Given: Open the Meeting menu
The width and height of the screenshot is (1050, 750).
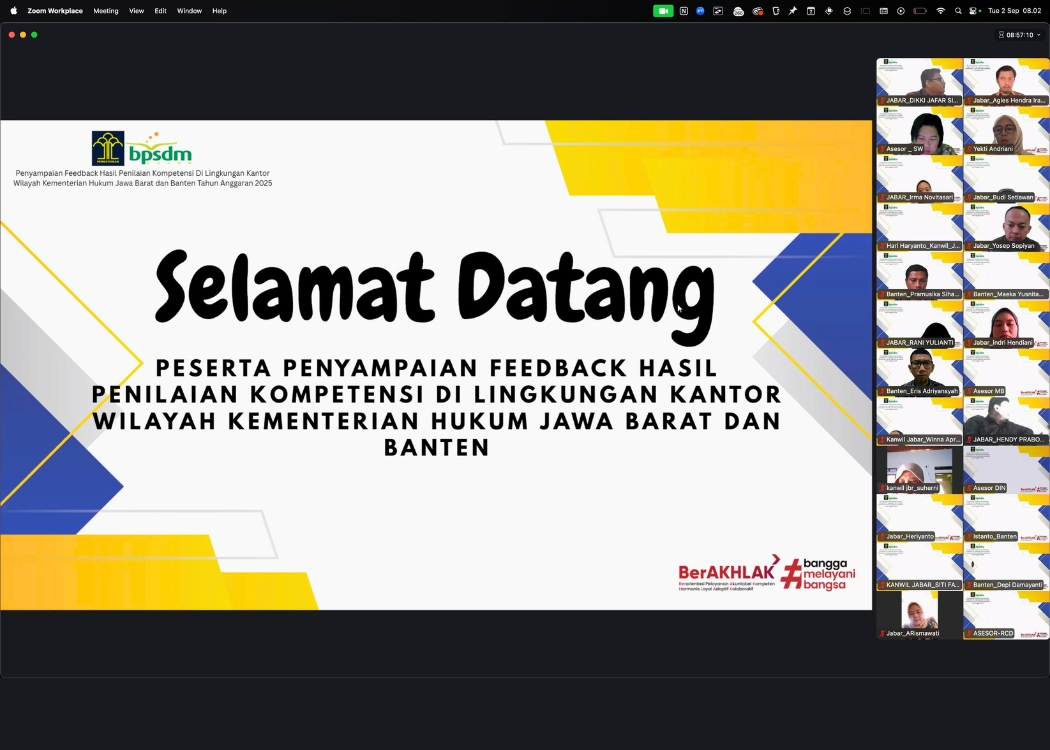Looking at the screenshot, I should 106,11.
